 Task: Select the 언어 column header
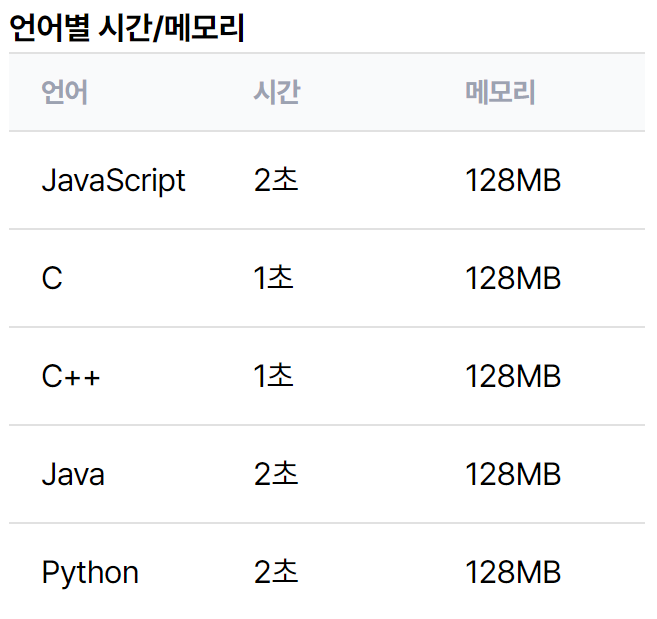click(x=65, y=92)
